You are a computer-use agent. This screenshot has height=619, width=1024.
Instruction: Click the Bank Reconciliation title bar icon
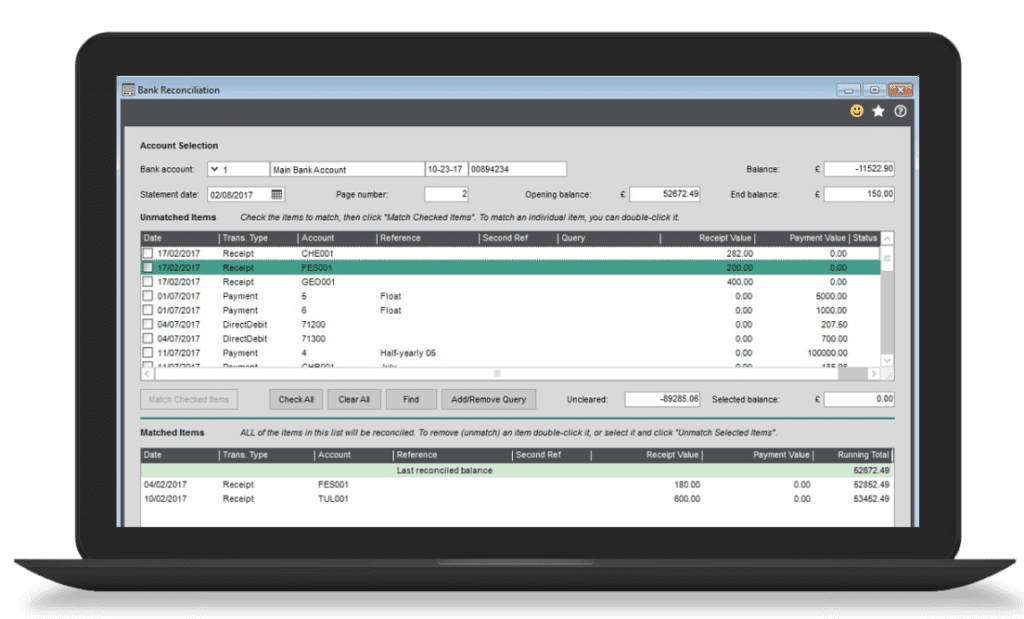coord(130,90)
